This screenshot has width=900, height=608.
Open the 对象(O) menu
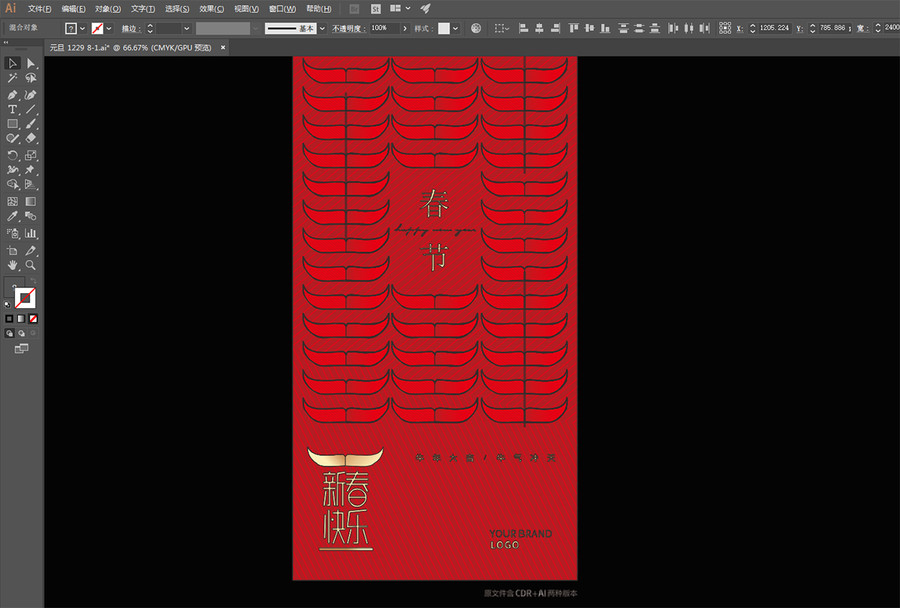(108, 9)
